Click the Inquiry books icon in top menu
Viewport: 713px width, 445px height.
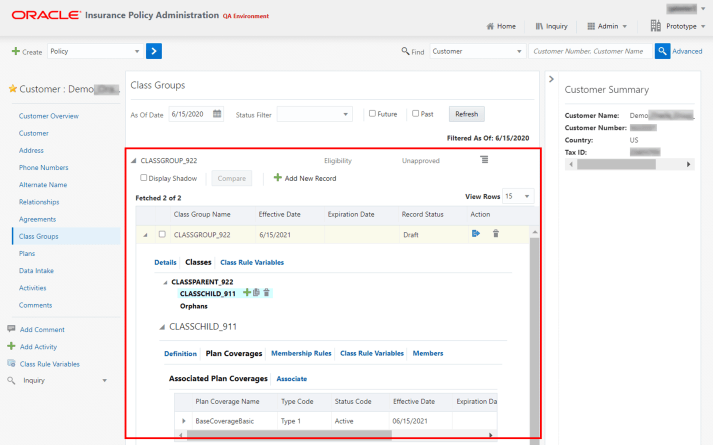(x=539, y=26)
